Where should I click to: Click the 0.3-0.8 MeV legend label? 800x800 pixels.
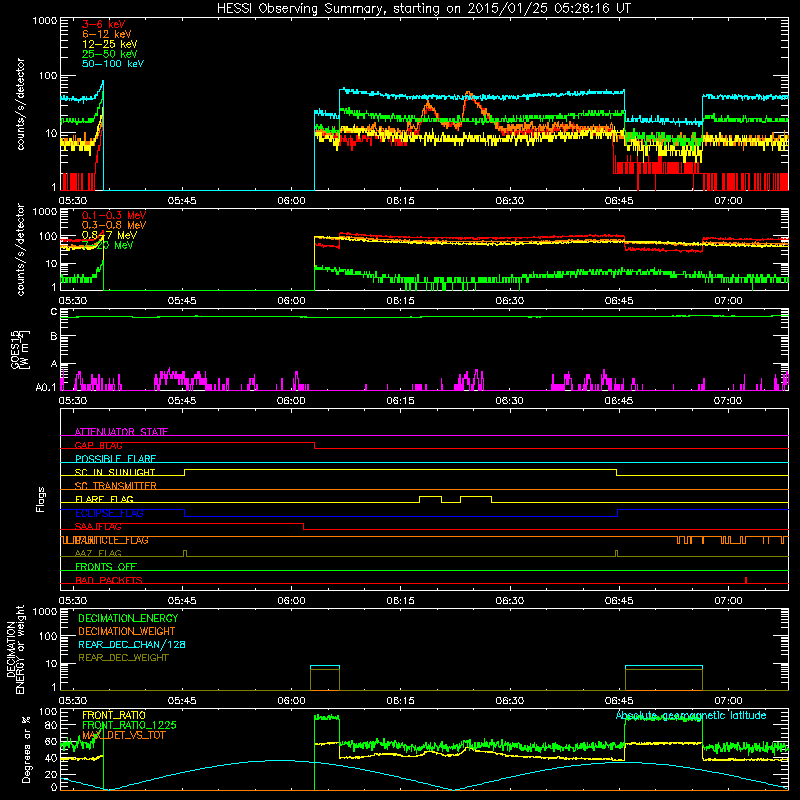click(x=114, y=225)
